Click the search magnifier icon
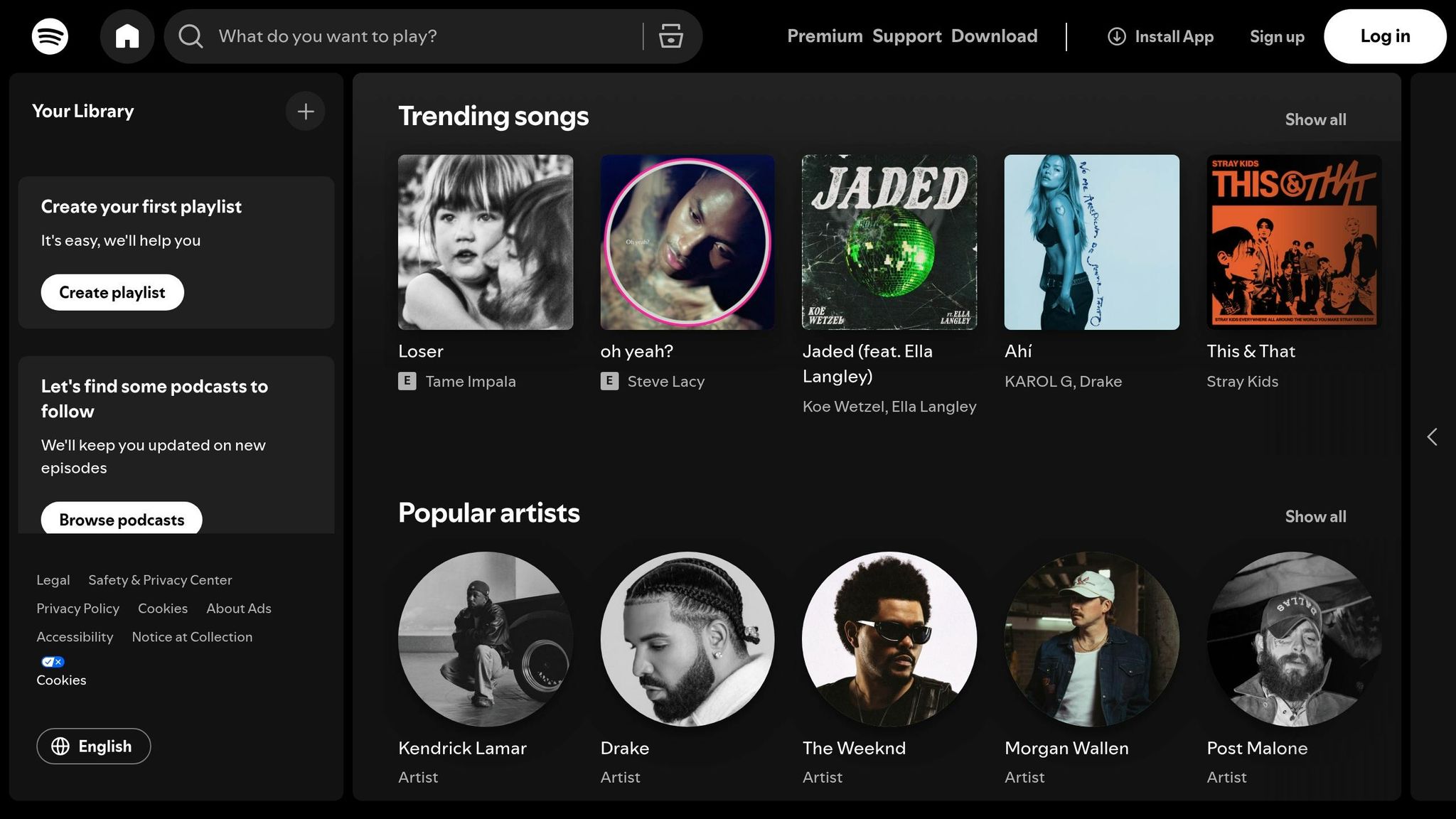 click(x=191, y=36)
